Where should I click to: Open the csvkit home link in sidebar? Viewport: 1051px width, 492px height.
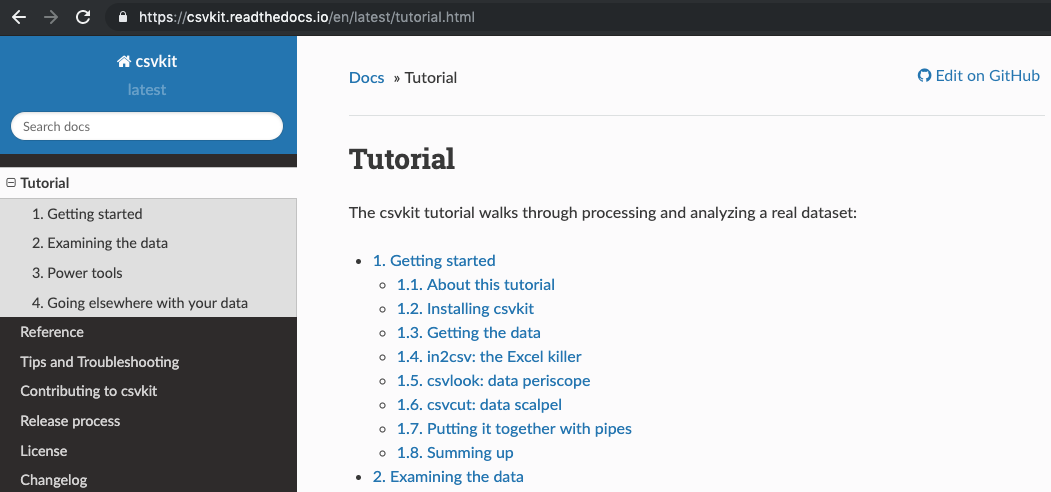(147, 62)
